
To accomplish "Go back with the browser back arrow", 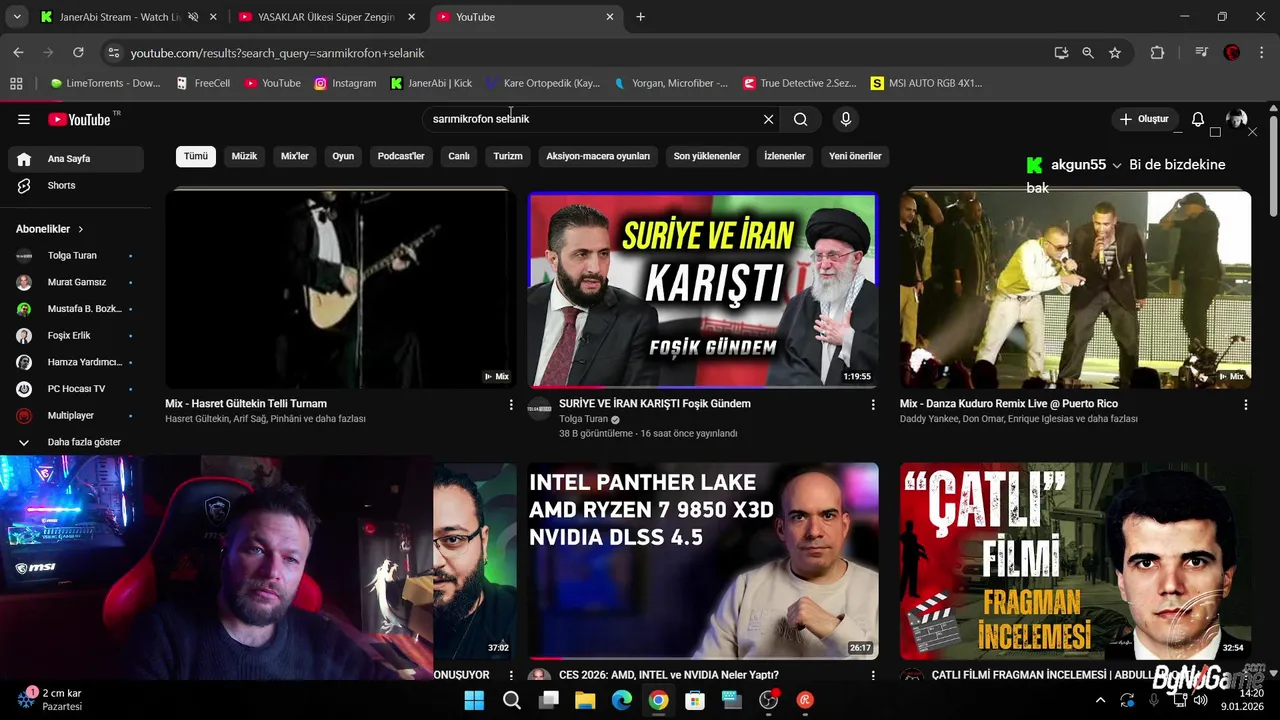I will click(18, 53).
